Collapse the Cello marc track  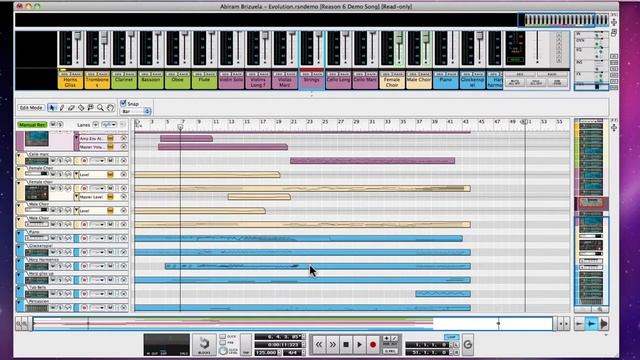[19, 156]
